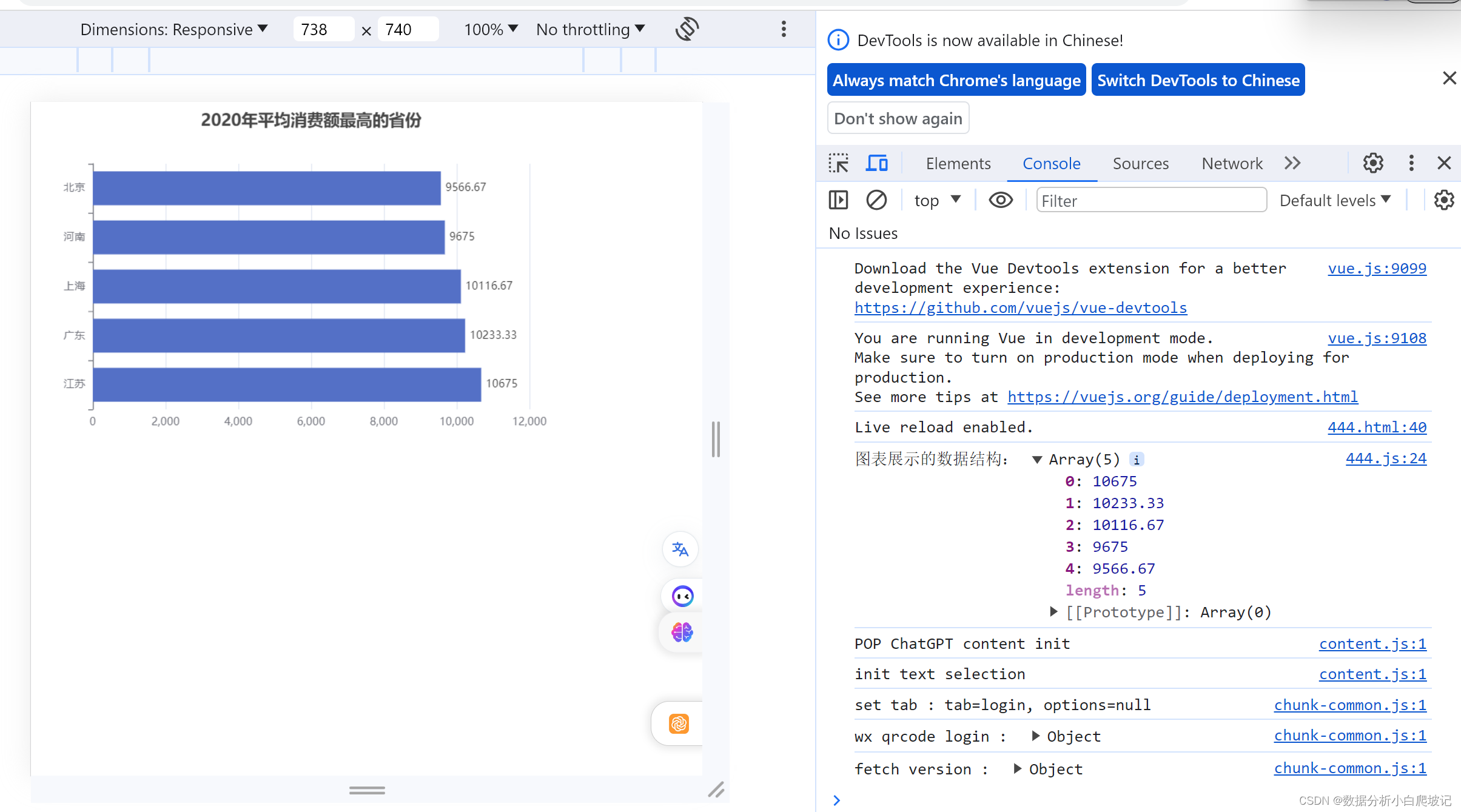Click the viewport corner resize handle
The height and width of the screenshot is (812, 1461).
point(716,790)
